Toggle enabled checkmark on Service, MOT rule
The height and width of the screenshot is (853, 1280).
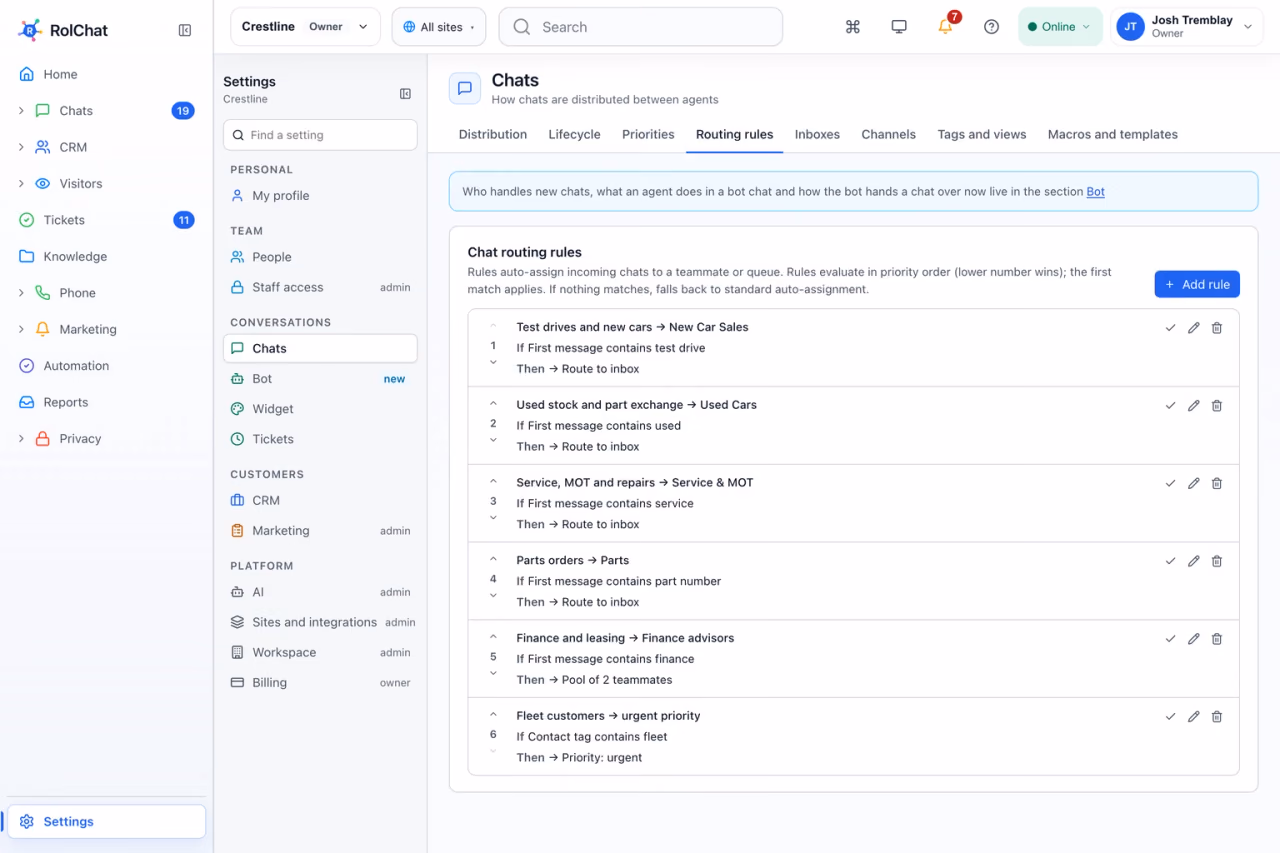pyautogui.click(x=1170, y=483)
